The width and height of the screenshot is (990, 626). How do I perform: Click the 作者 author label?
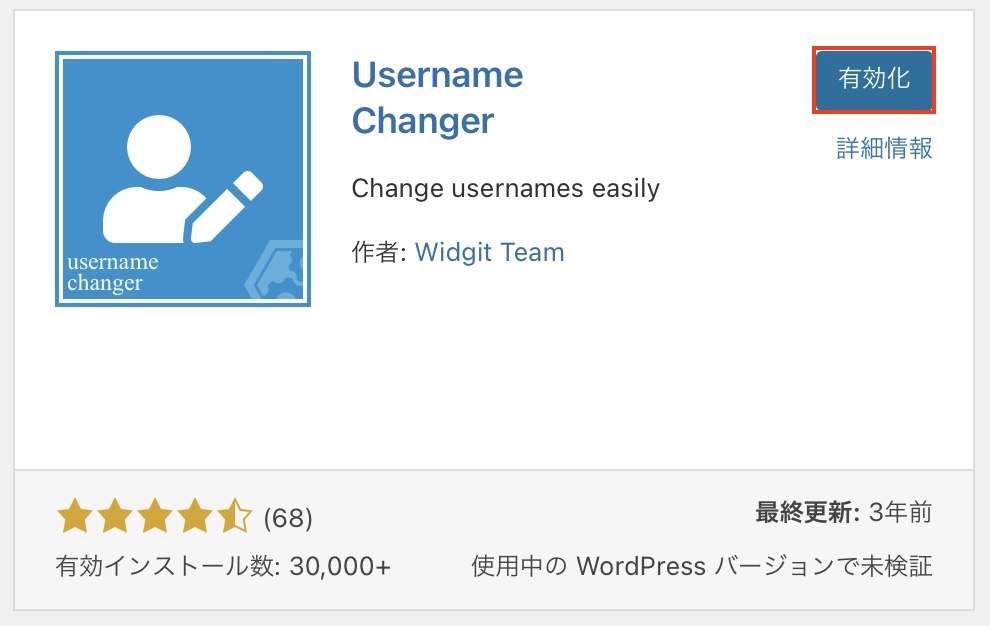pyautogui.click(x=377, y=252)
